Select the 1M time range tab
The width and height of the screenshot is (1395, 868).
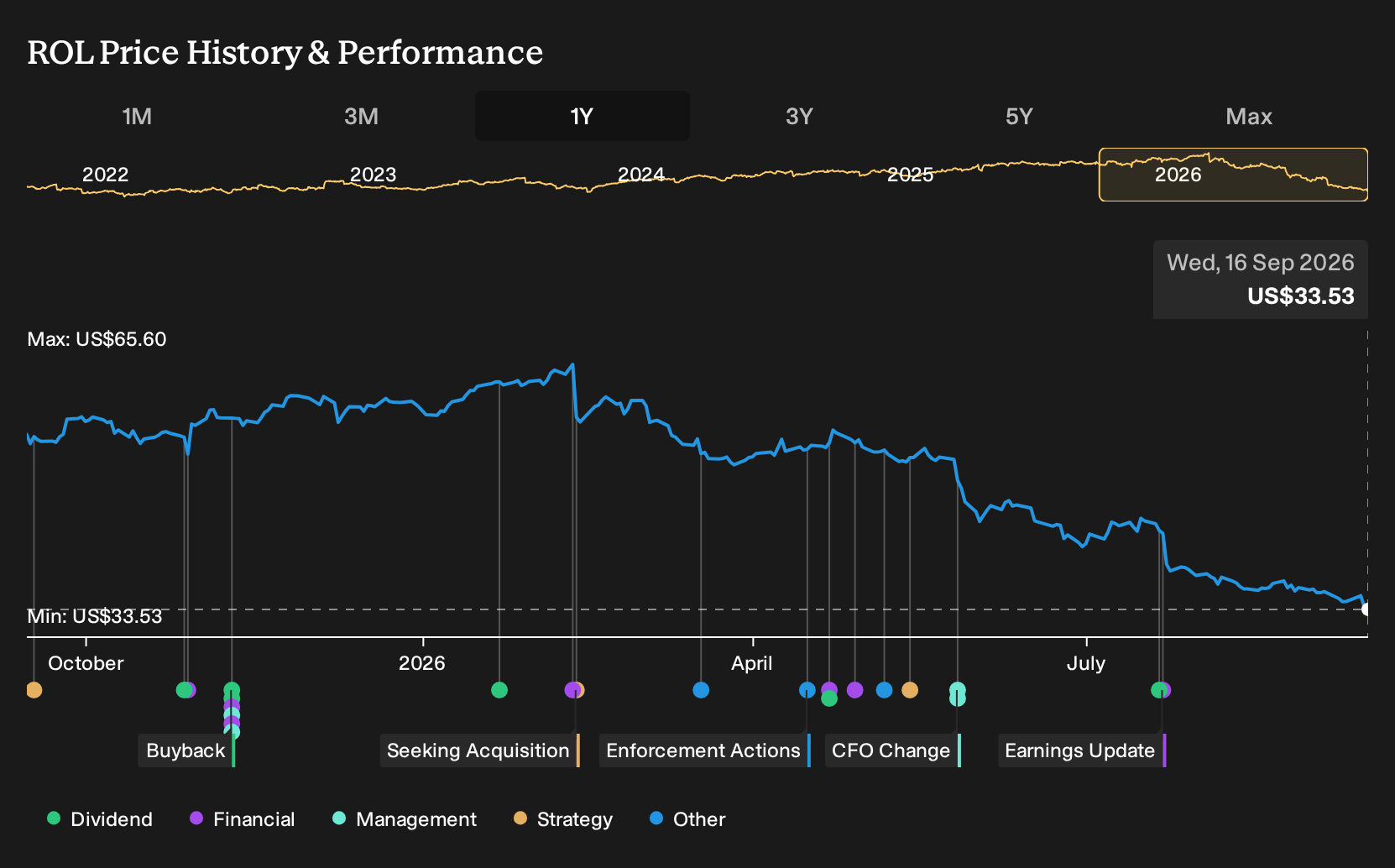137,117
